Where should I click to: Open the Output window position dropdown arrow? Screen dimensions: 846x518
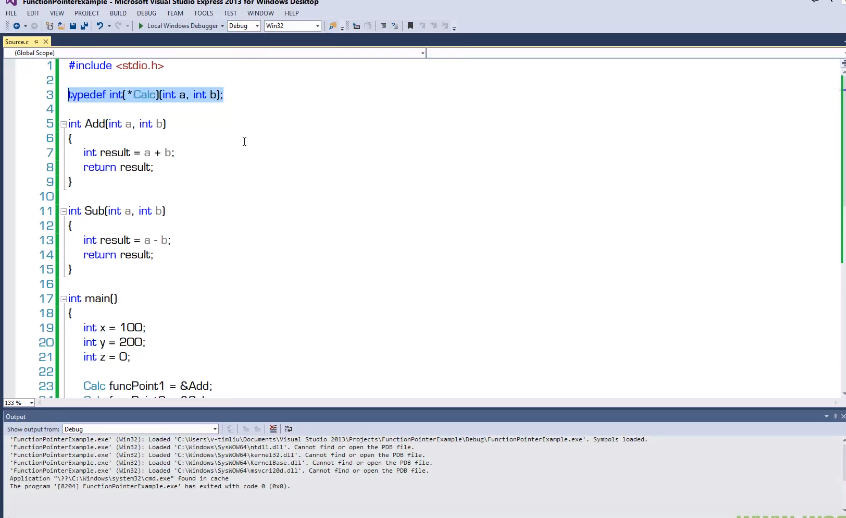tap(827, 417)
